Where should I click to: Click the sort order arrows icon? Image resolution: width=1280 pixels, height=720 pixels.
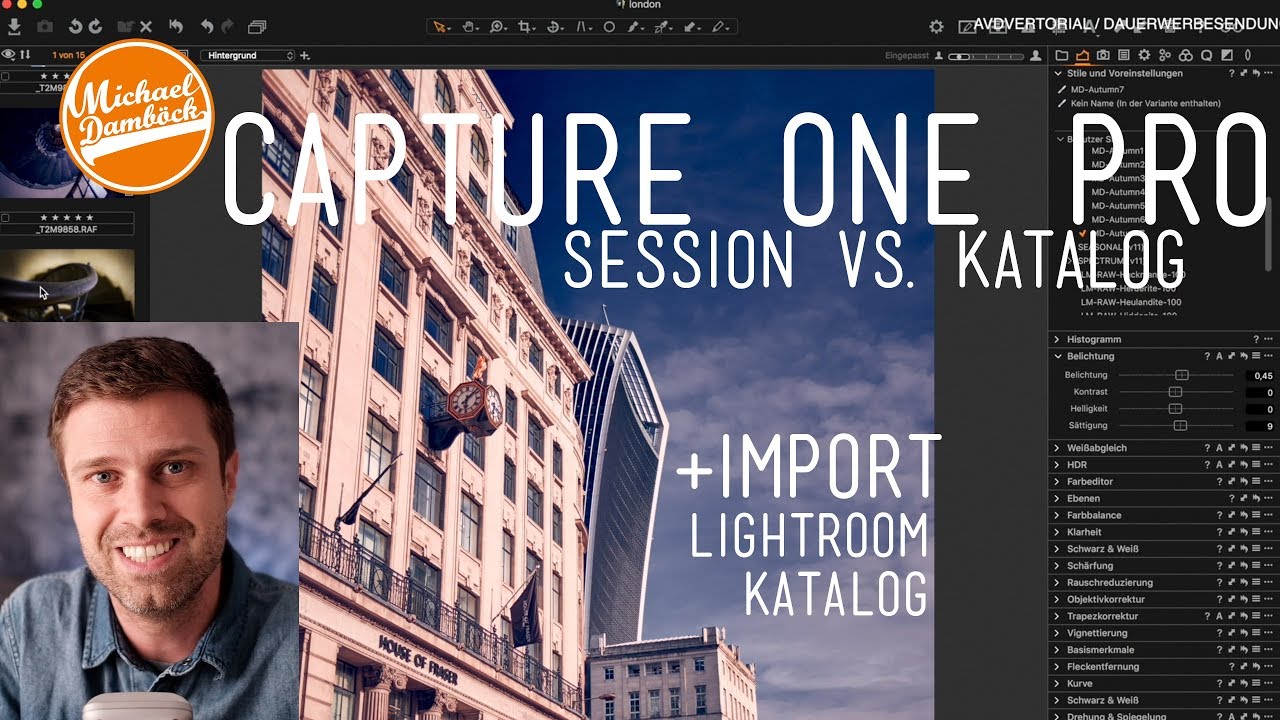click(x=26, y=54)
